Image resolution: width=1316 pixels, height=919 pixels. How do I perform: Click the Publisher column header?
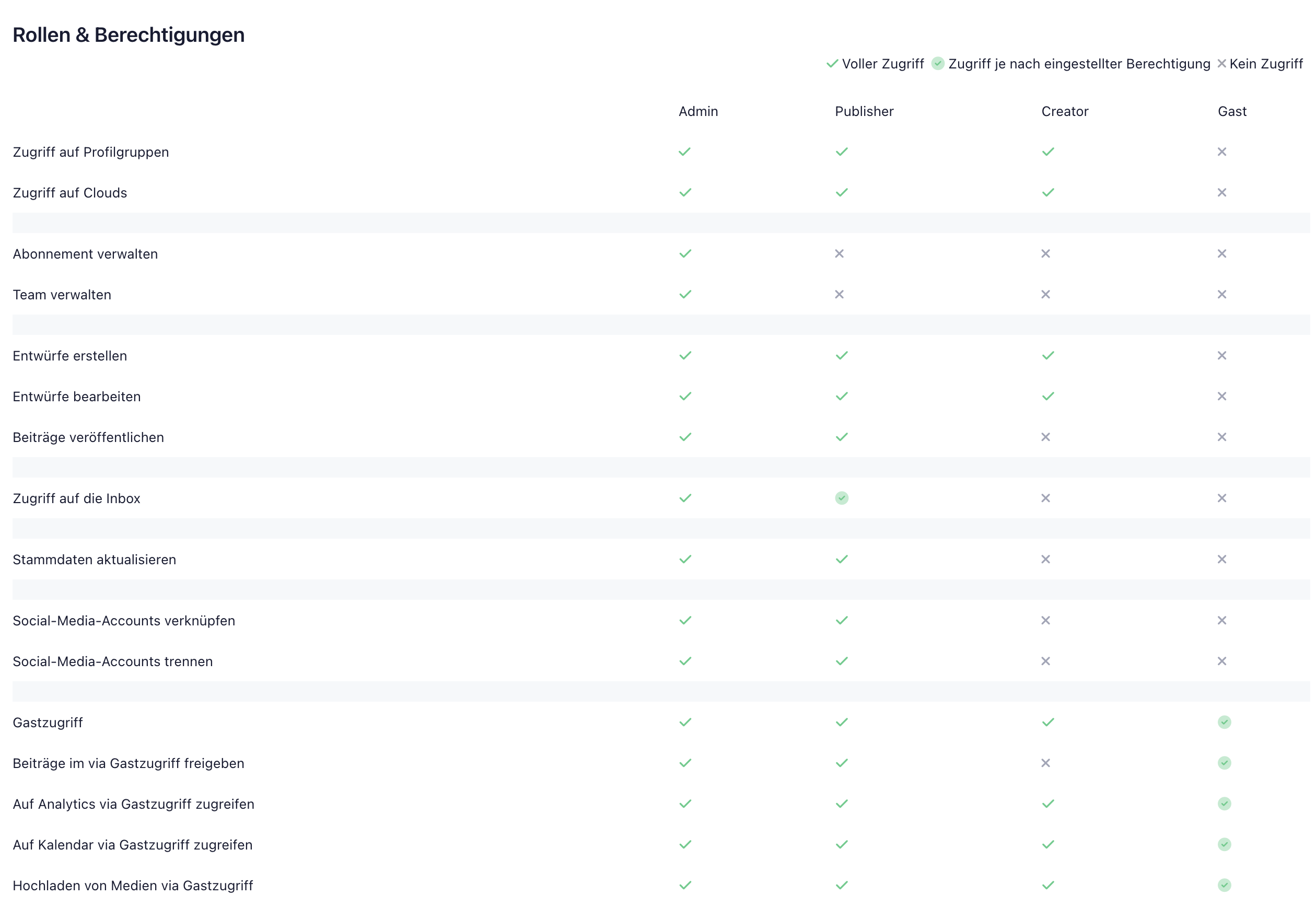pos(864,111)
